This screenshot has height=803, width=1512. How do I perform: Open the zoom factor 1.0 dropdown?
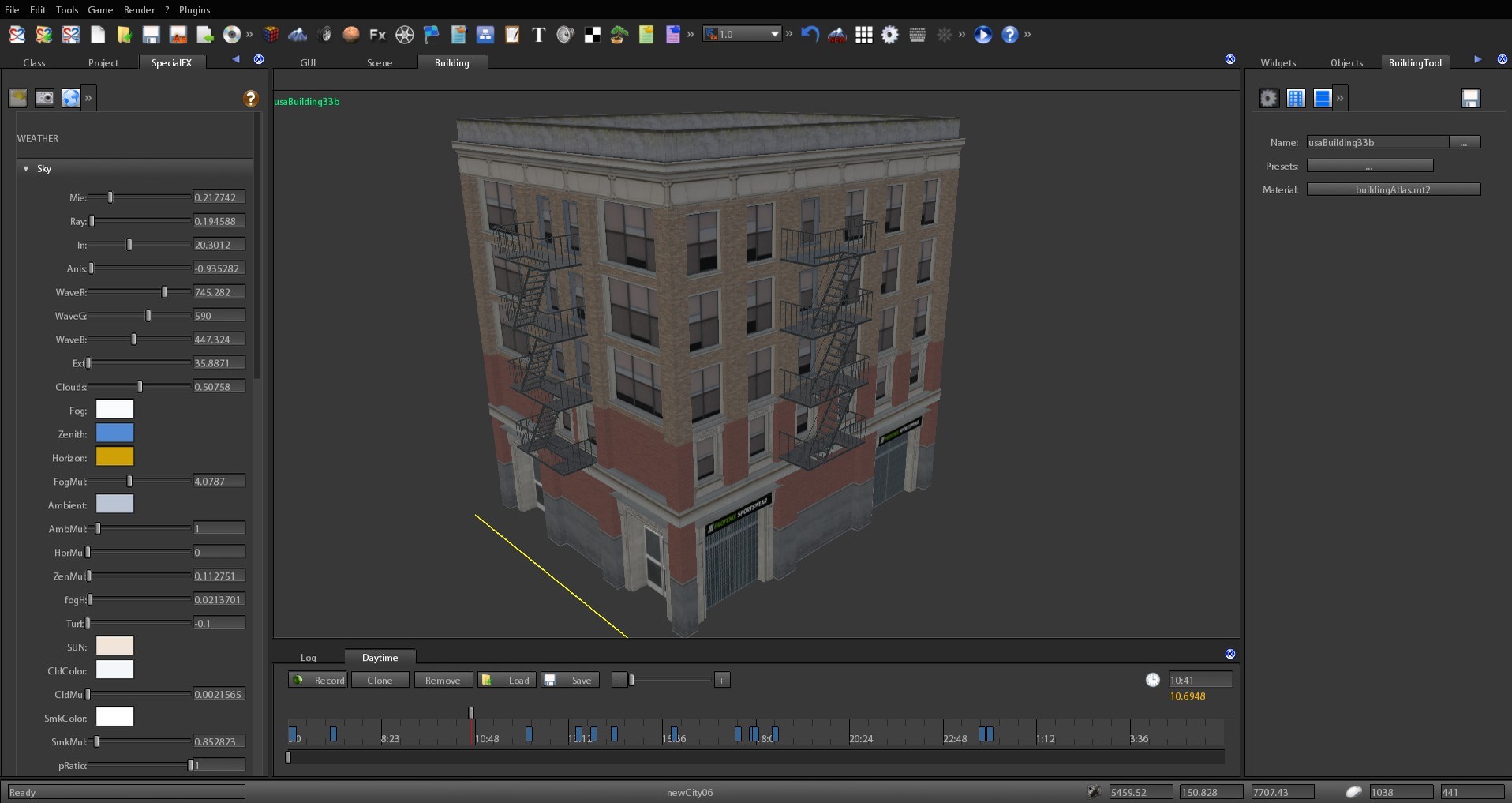(x=741, y=34)
